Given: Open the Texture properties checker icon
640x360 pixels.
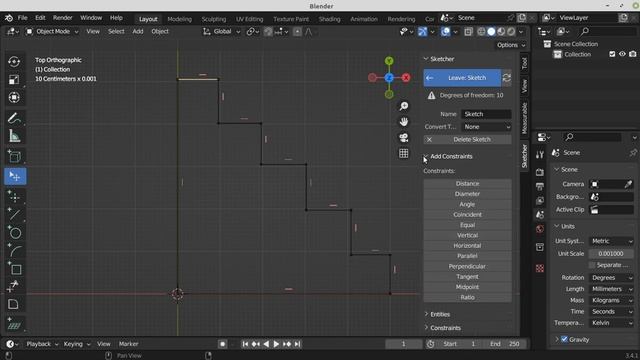Looking at the screenshot, I should coord(540,268).
